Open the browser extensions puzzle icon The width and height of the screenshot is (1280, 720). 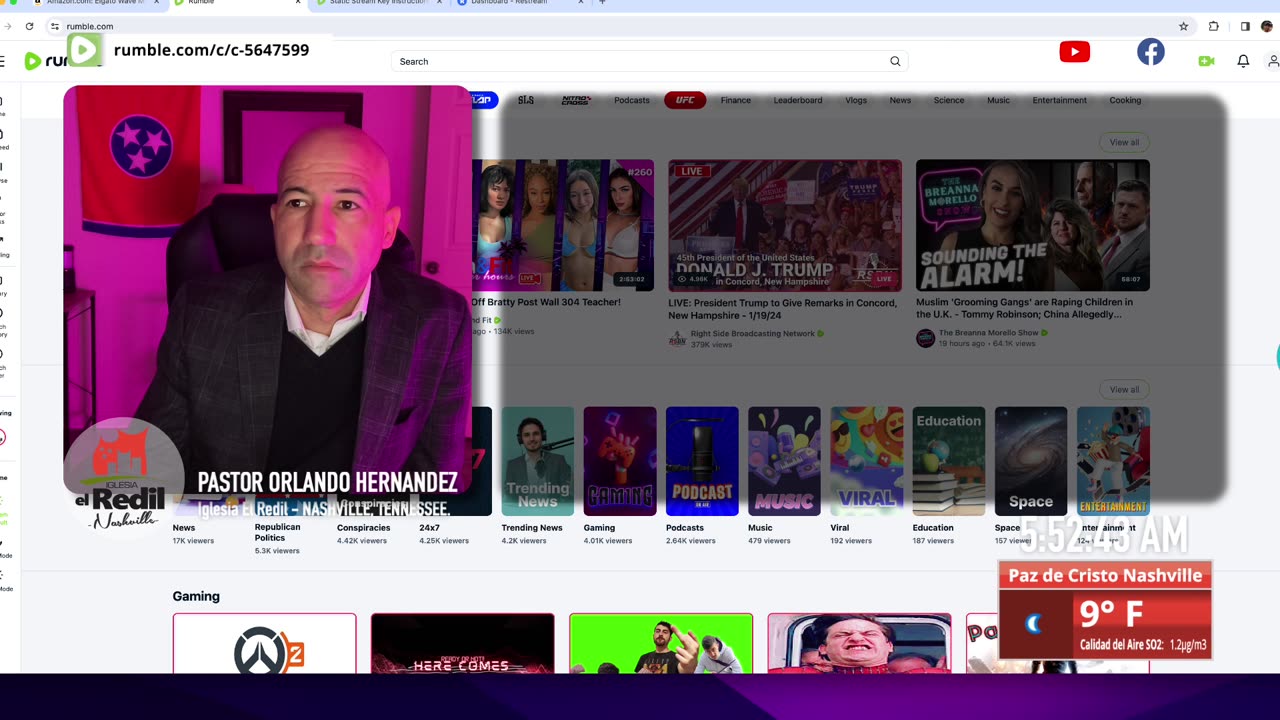click(x=1213, y=26)
